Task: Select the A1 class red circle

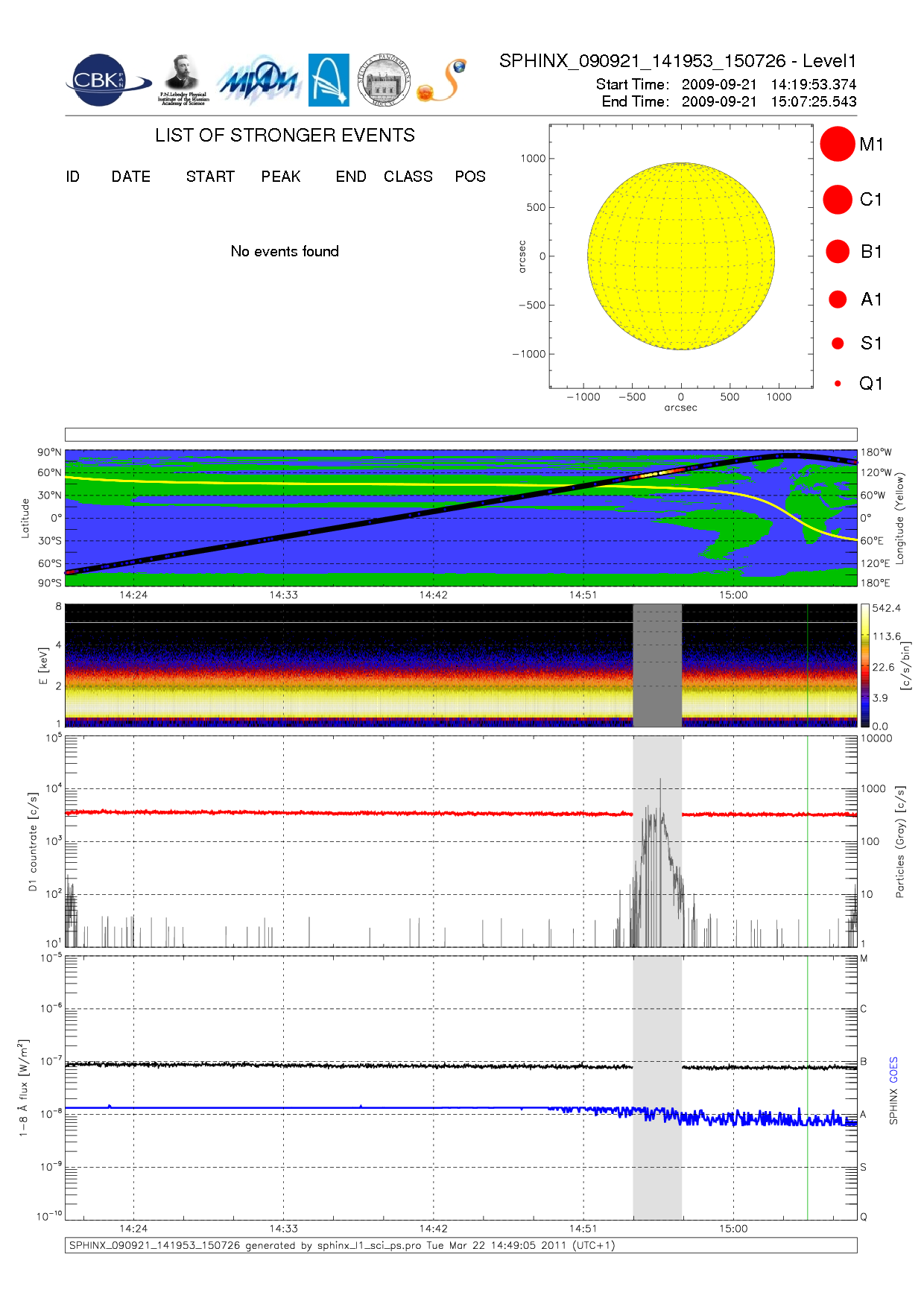Action: point(838,300)
